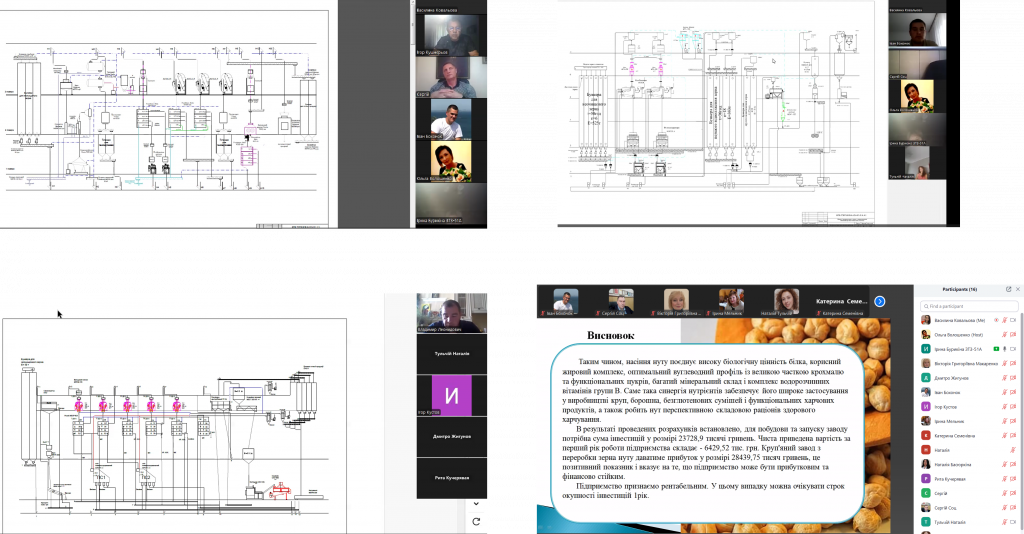Click Тульчій Наталія video tile in top-right window

[917, 163]
